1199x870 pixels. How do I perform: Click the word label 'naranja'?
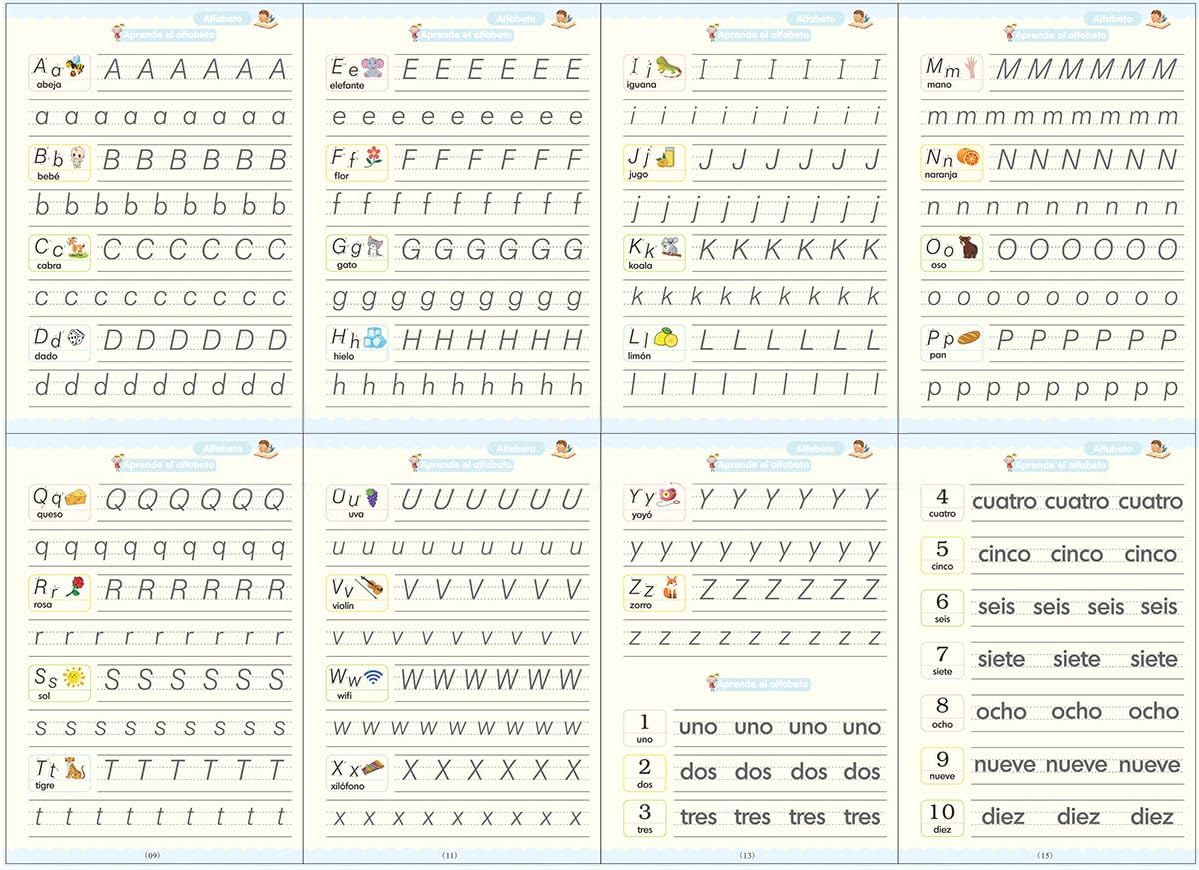941,174
